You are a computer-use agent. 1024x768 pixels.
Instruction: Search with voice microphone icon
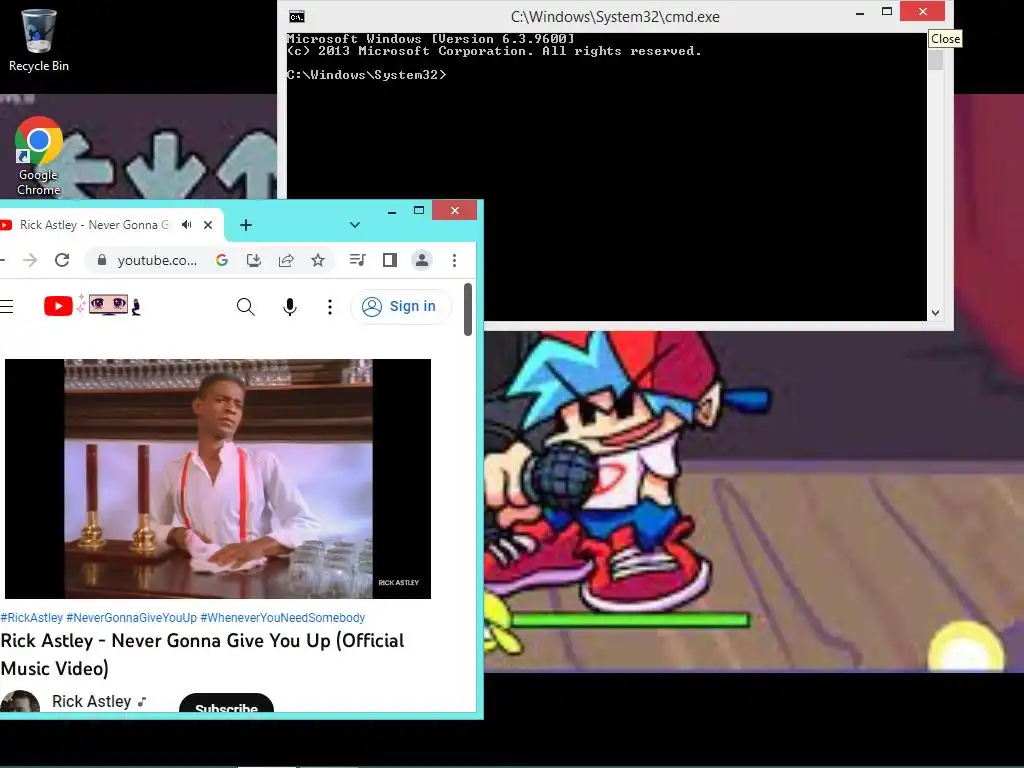[x=290, y=307]
